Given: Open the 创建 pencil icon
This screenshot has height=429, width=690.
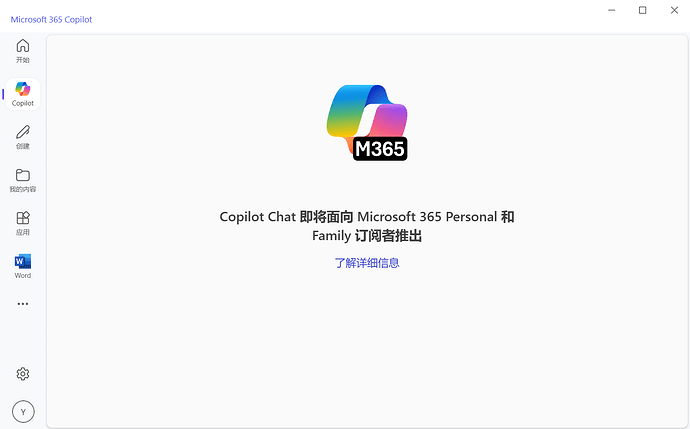Looking at the screenshot, I should coord(22,132).
